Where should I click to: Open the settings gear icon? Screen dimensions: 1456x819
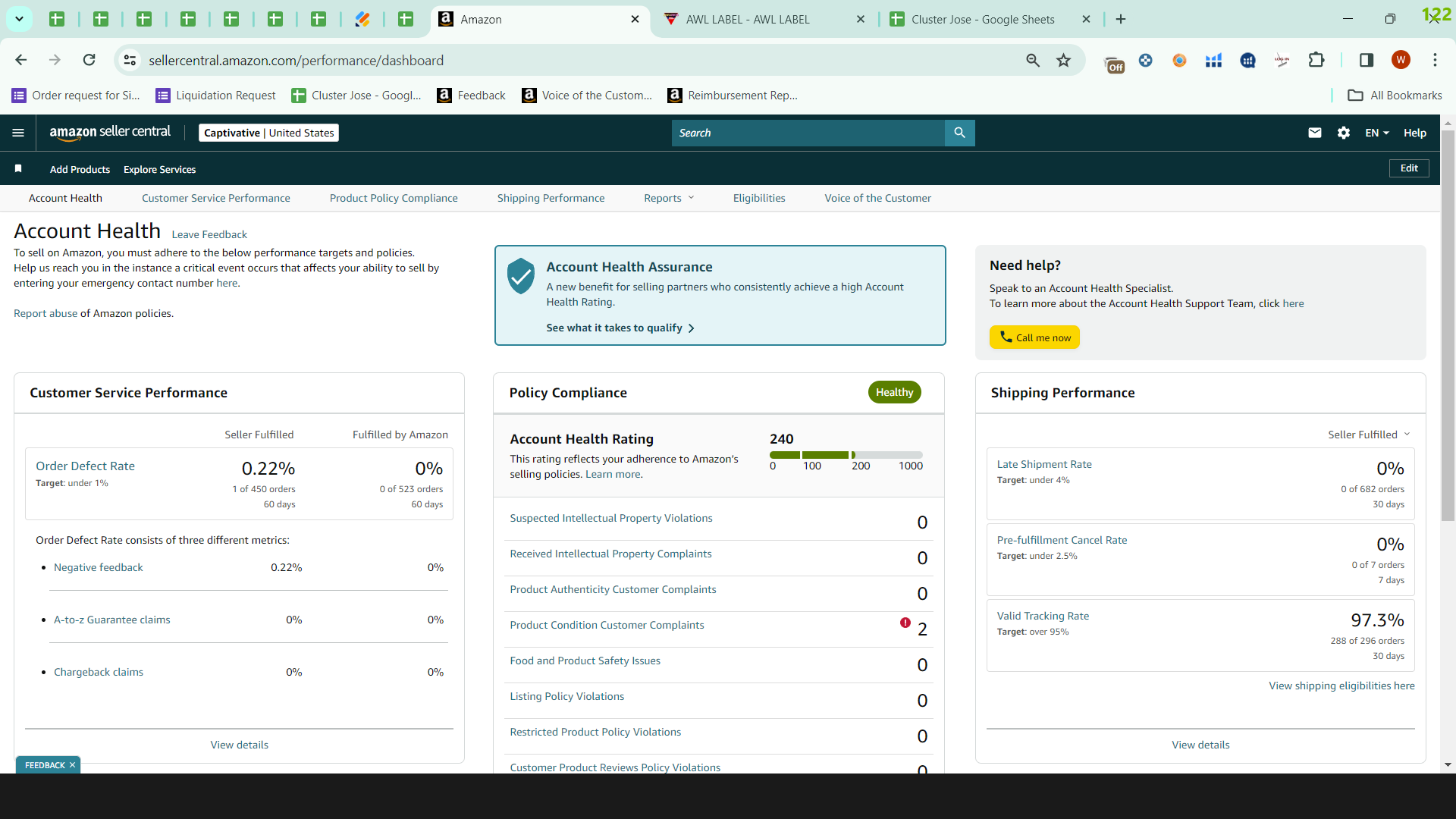[1344, 133]
